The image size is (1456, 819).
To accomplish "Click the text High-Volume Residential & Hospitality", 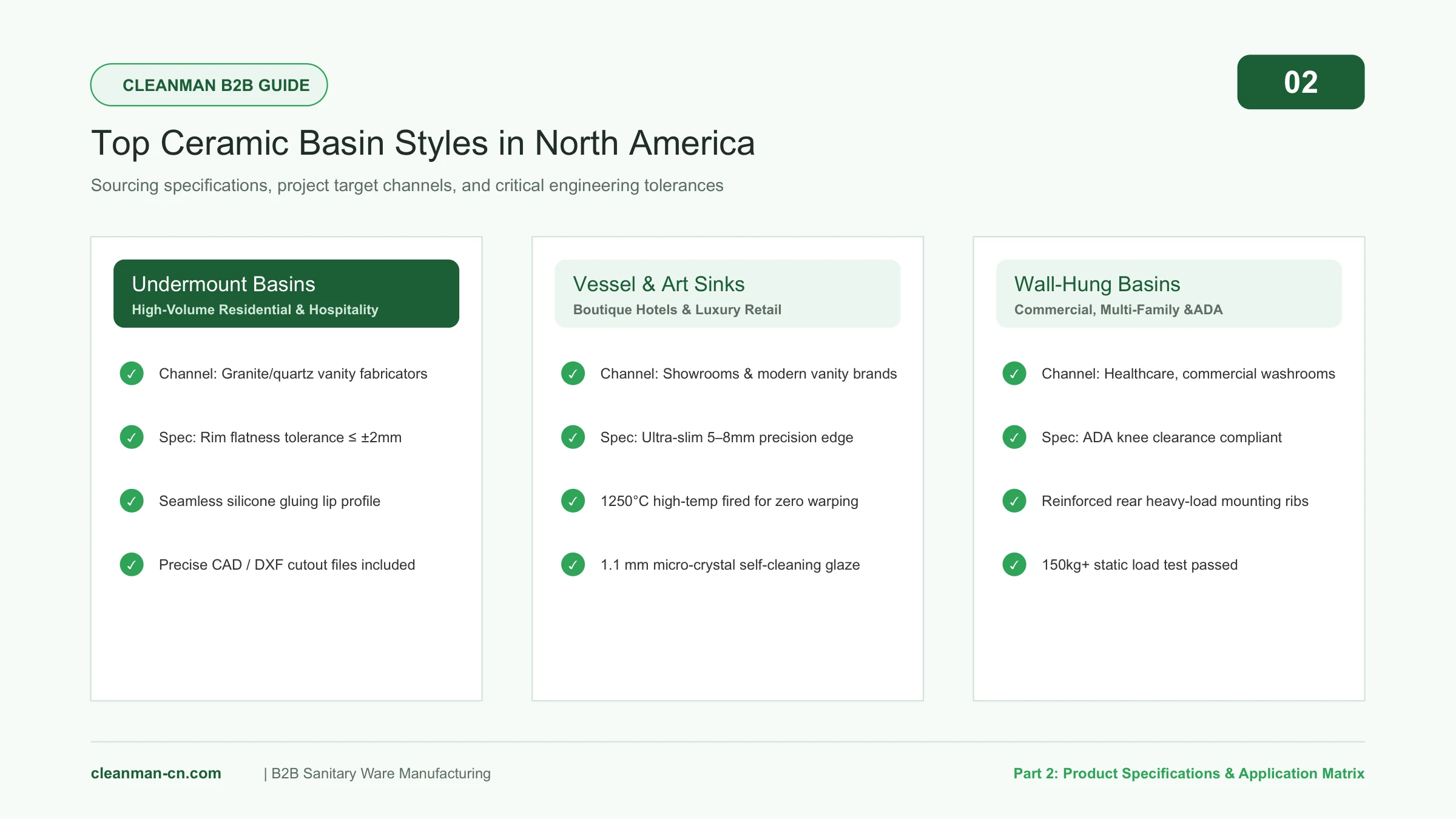I will [255, 310].
